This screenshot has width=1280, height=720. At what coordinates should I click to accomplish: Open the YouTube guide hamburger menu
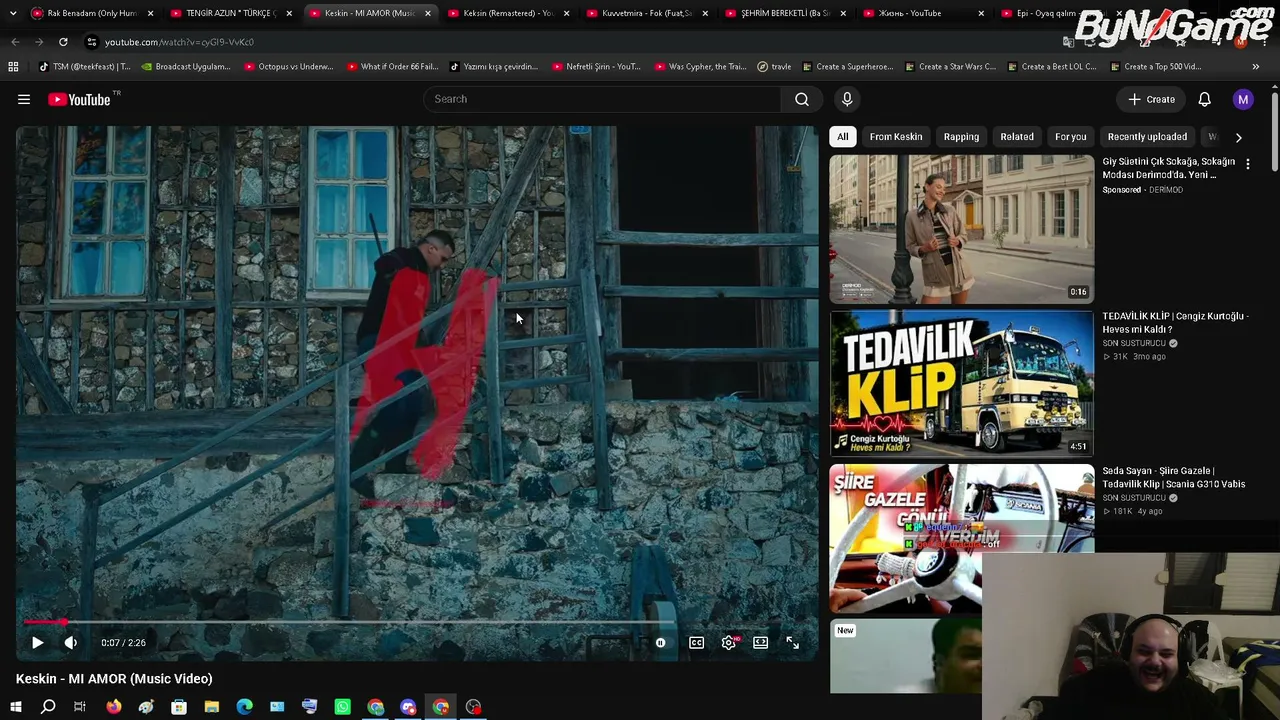24,99
